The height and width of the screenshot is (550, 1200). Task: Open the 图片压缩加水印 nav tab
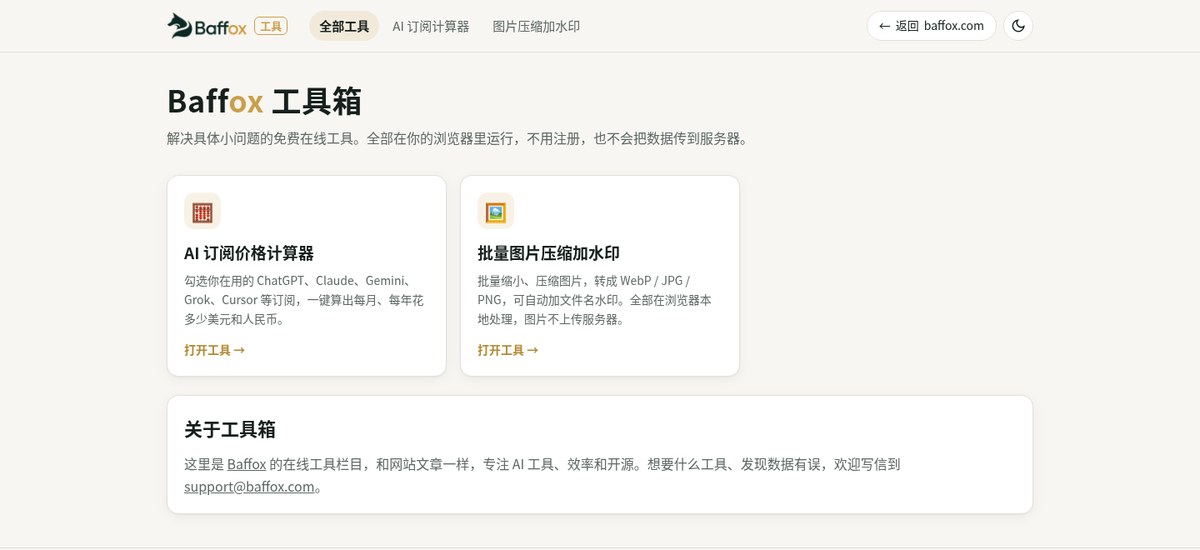click(x=536, y=26)
